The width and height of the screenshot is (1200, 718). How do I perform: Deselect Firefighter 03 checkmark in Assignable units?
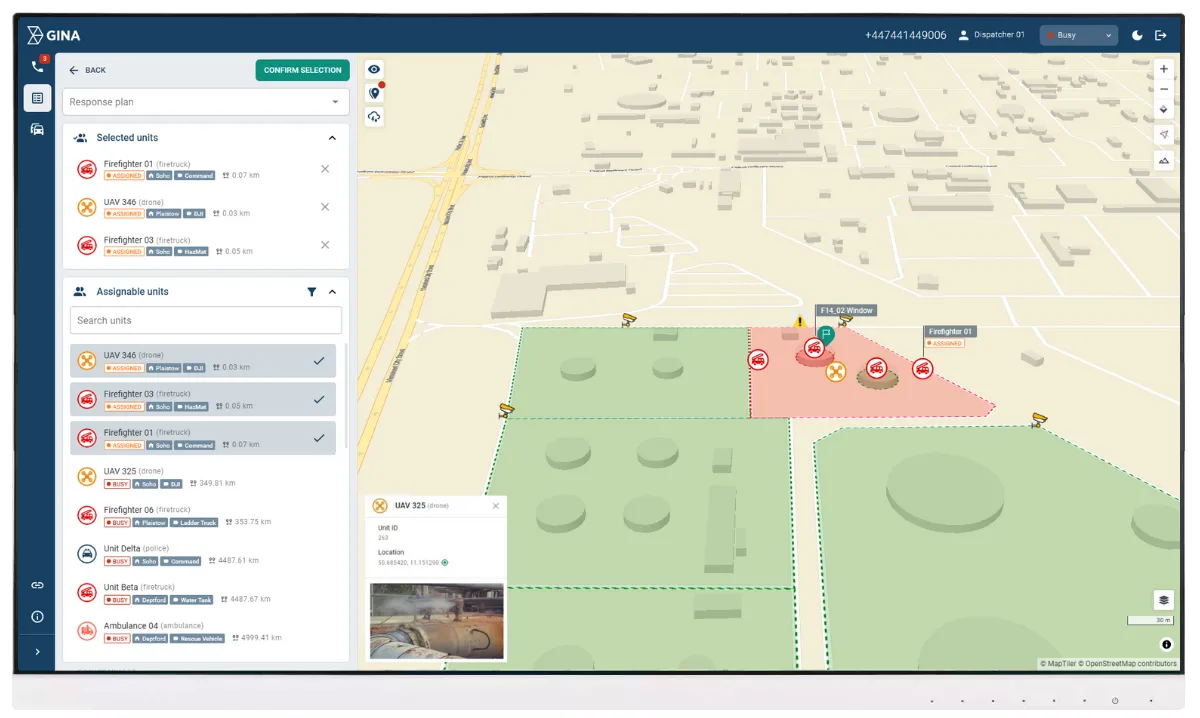click(320, 399)
